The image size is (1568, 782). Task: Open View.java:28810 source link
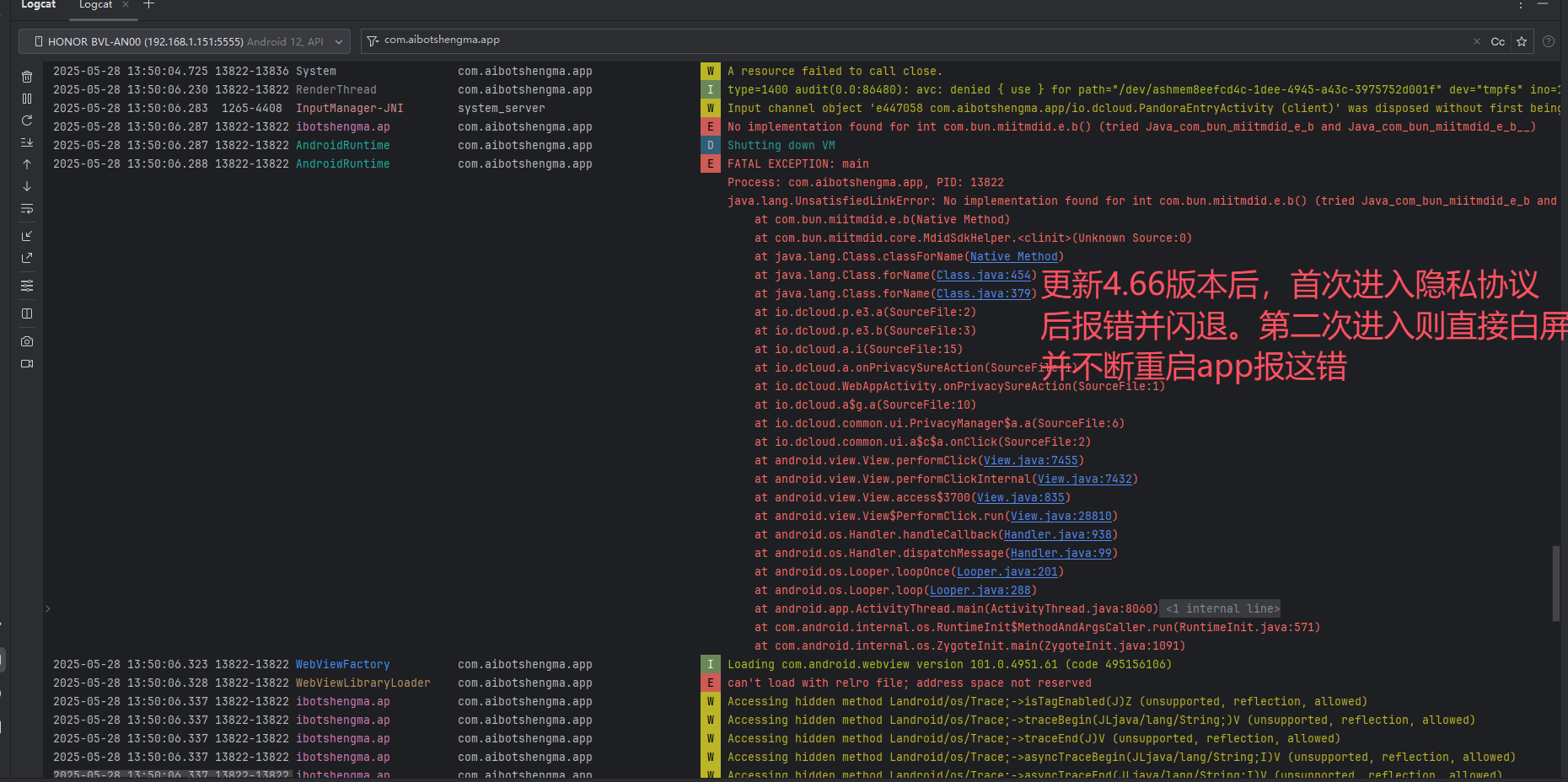click(x=1061, y=516)
